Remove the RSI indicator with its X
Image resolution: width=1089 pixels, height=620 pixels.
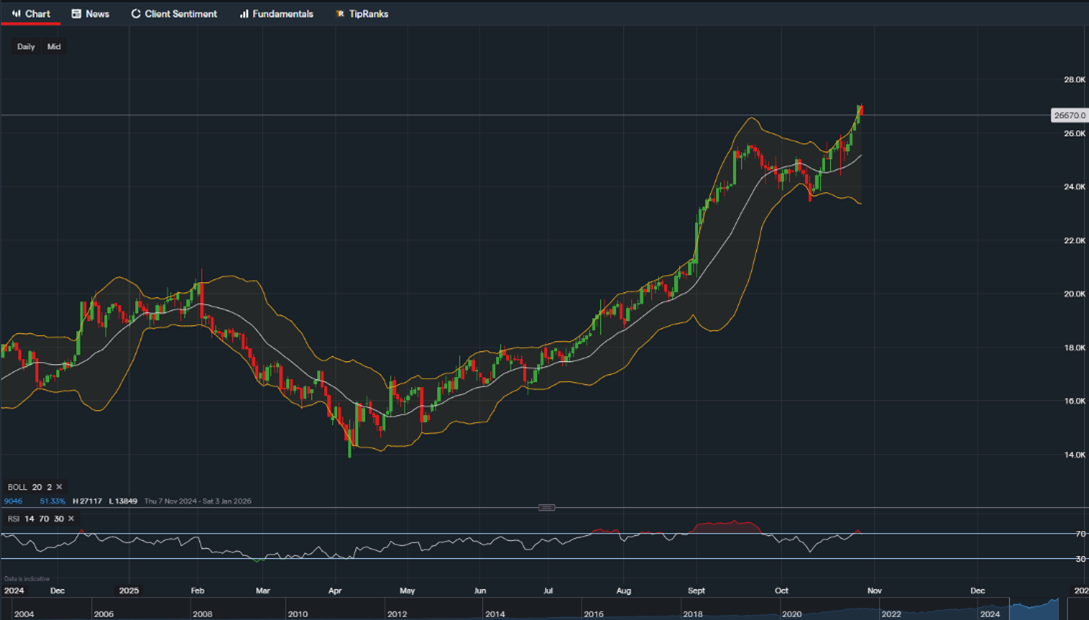[70, 518]
